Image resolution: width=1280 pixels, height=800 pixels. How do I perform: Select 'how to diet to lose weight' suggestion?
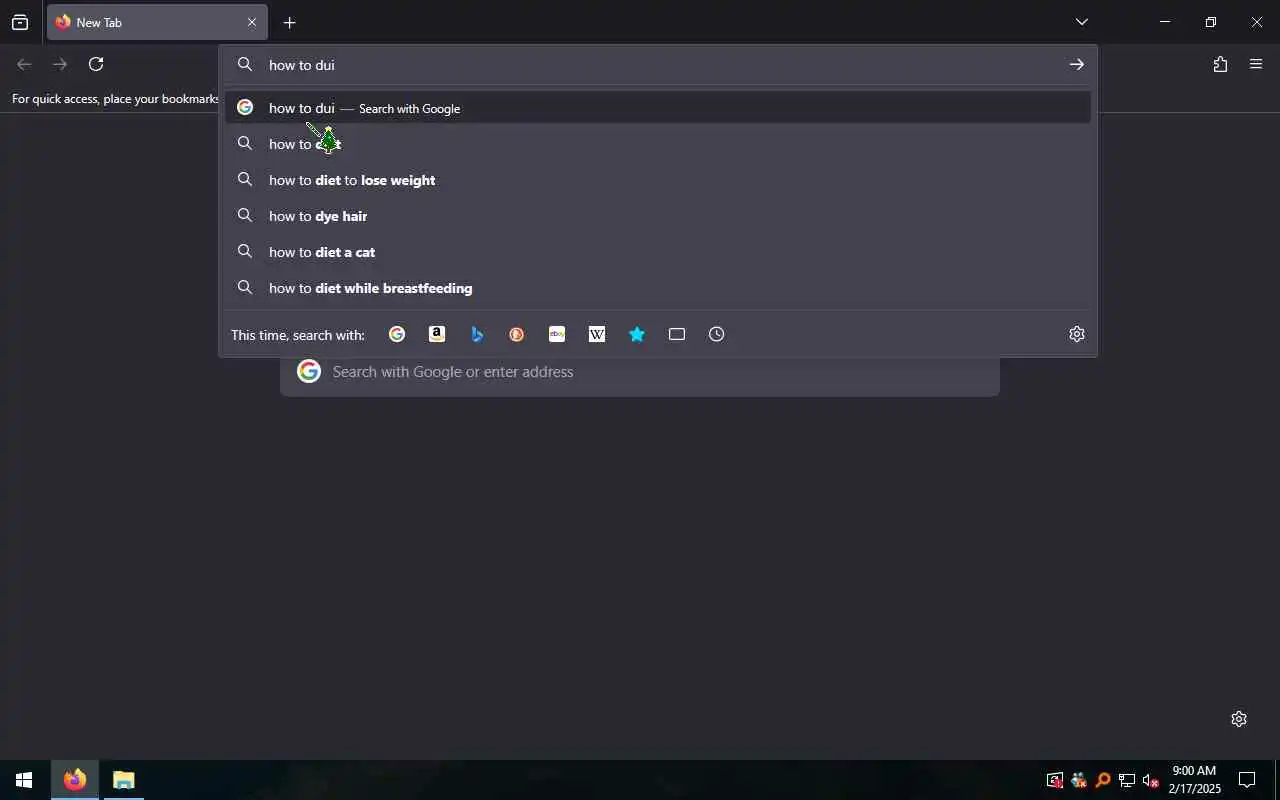pyautogui.click(x=658, y=180)
